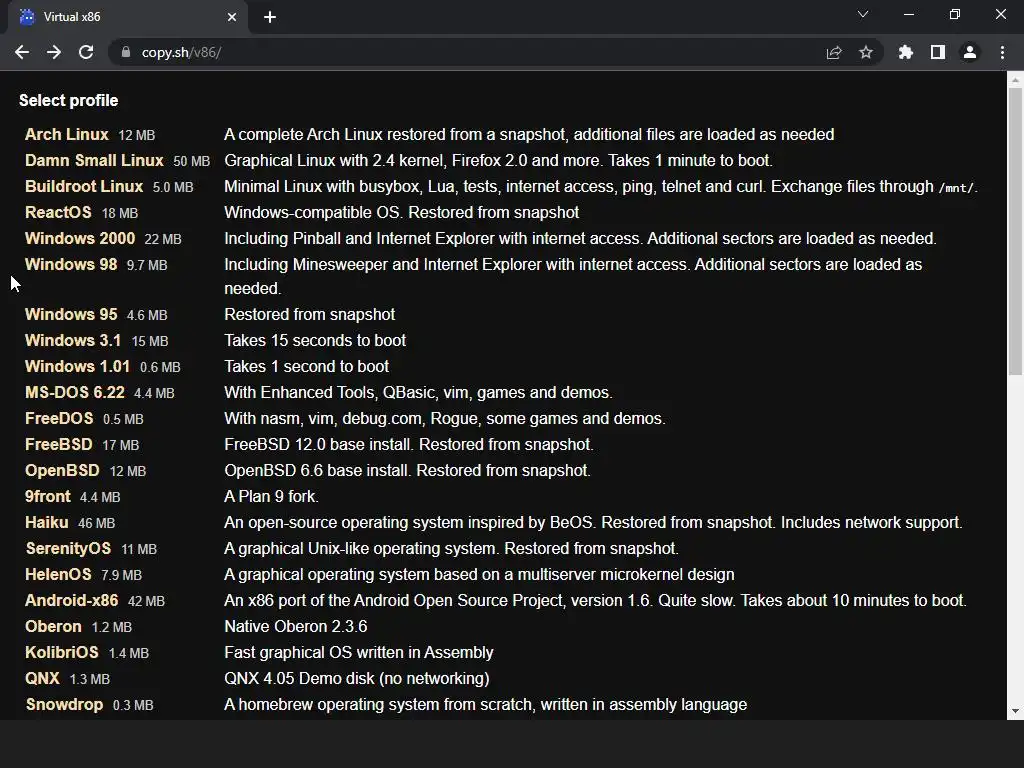Image resolution: width=1024 pixels, height=768 pixels.
Task: Click the browser back arrow
Action: click(x=22, y=52)
